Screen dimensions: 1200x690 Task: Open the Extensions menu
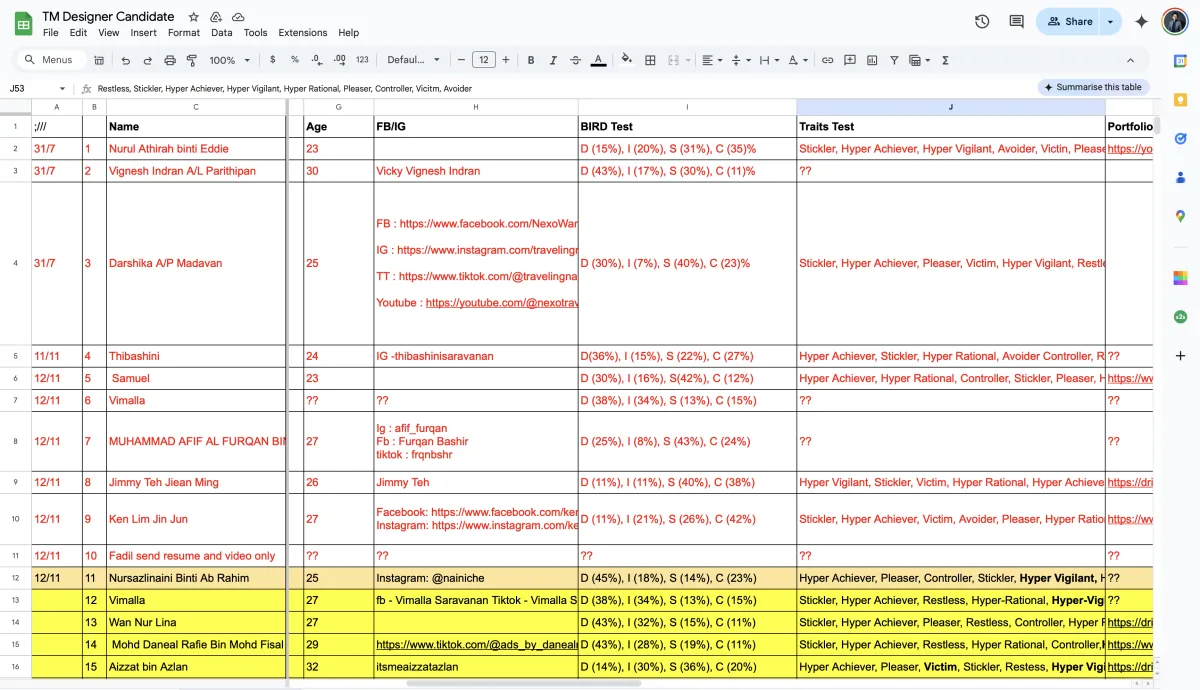302,33
